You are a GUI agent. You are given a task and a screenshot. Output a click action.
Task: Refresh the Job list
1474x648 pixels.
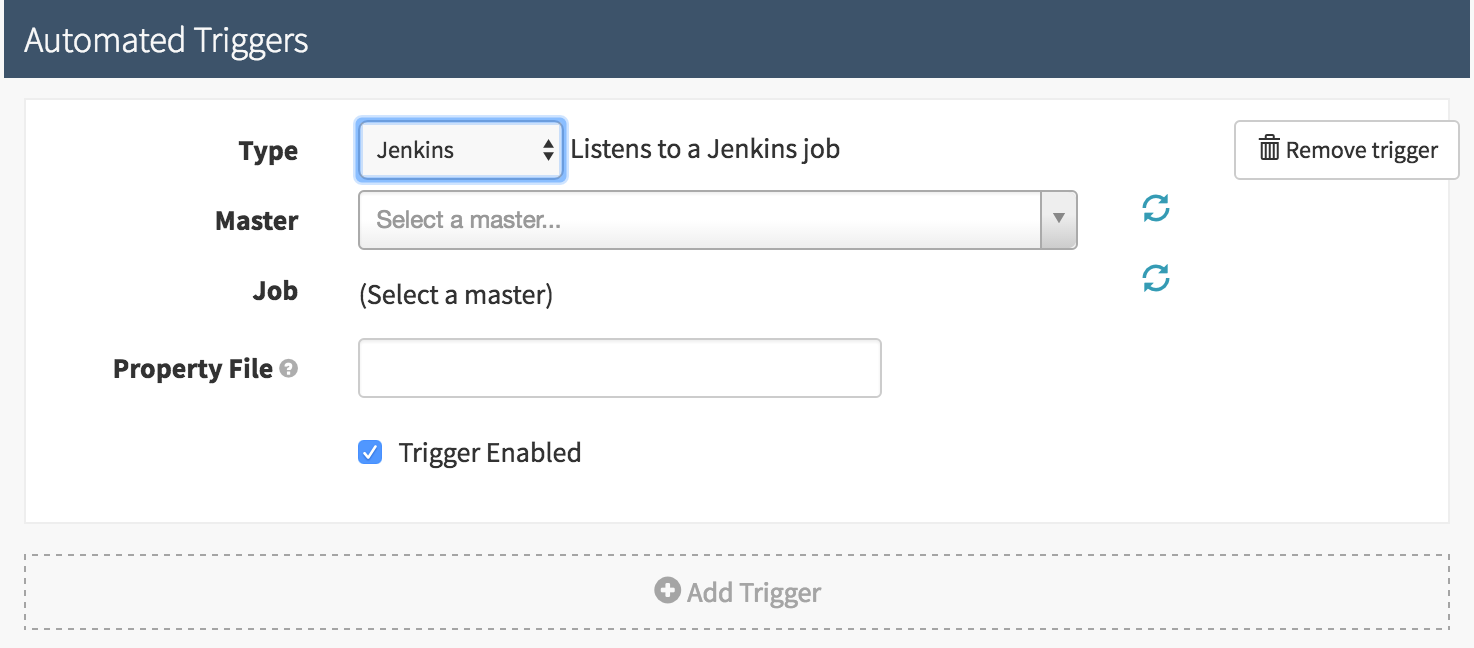[1155, 279]
